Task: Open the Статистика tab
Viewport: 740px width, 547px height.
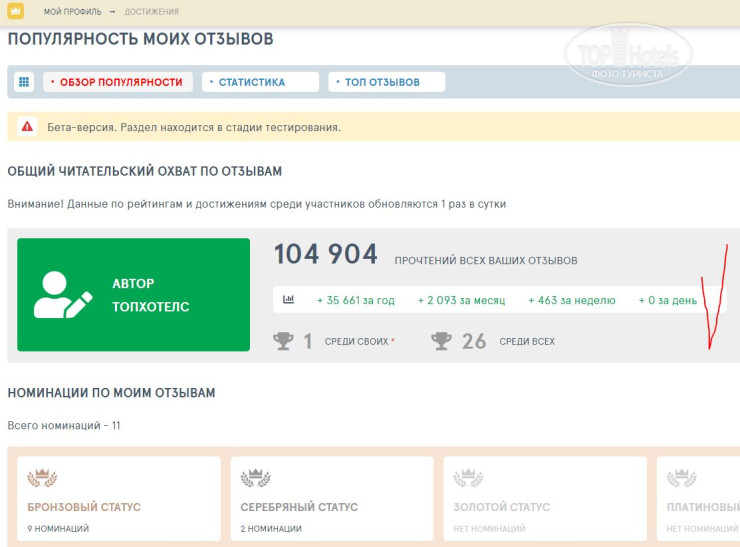Action: pyautogui.click(x=261, y=82)
